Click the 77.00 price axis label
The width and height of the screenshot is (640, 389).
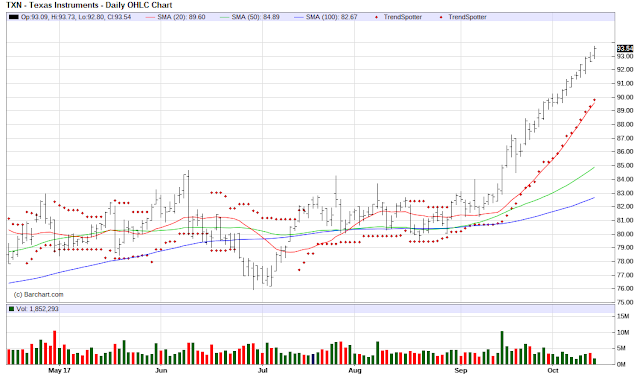625,275
